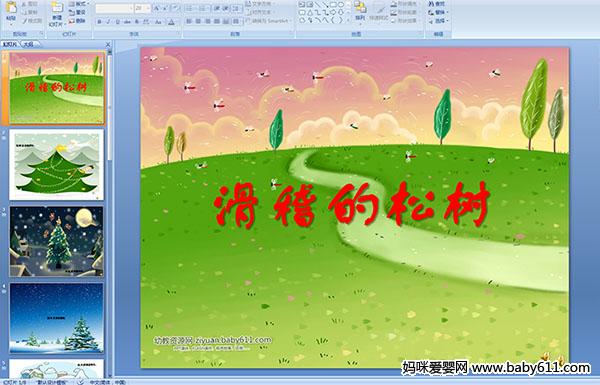Screen dimensions: 600x385
Task: Toggle Bold formatting button
Action: point(99,22)
